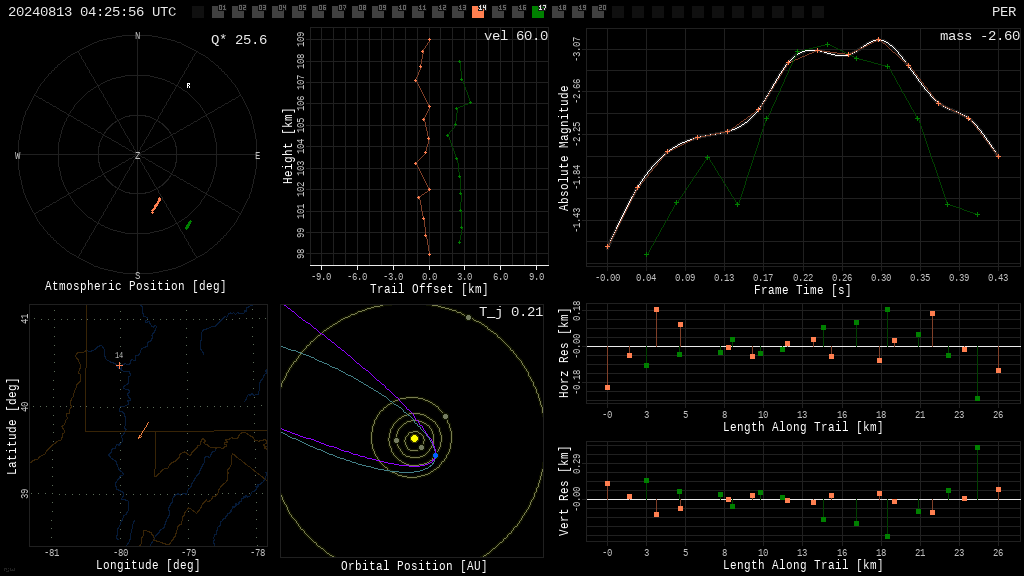Click the station 05 indicator box
Viewport: 1024px width, 576px height.
click(x=298, y=12)
